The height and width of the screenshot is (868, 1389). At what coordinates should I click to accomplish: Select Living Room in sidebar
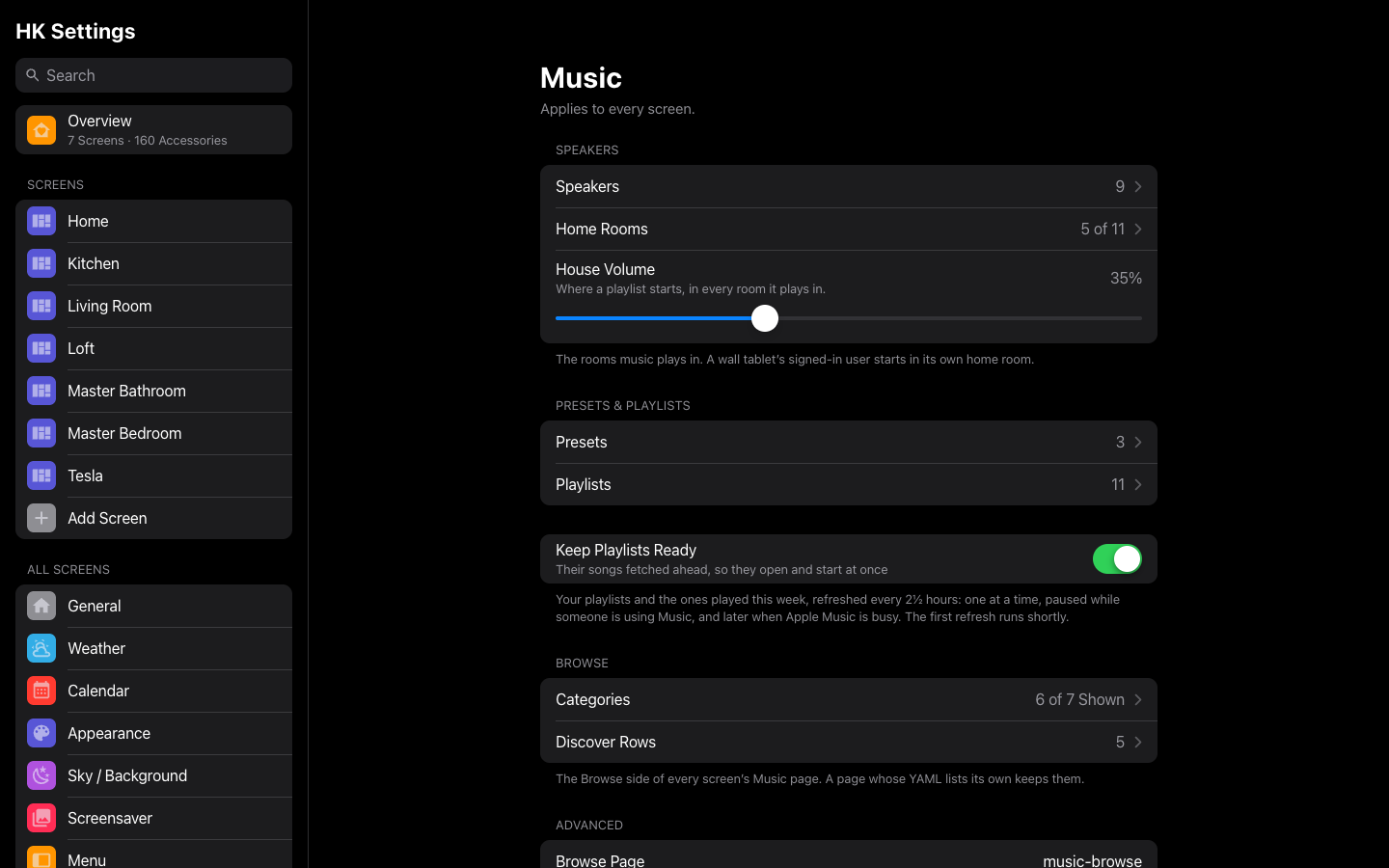click(x=153, y=306)
